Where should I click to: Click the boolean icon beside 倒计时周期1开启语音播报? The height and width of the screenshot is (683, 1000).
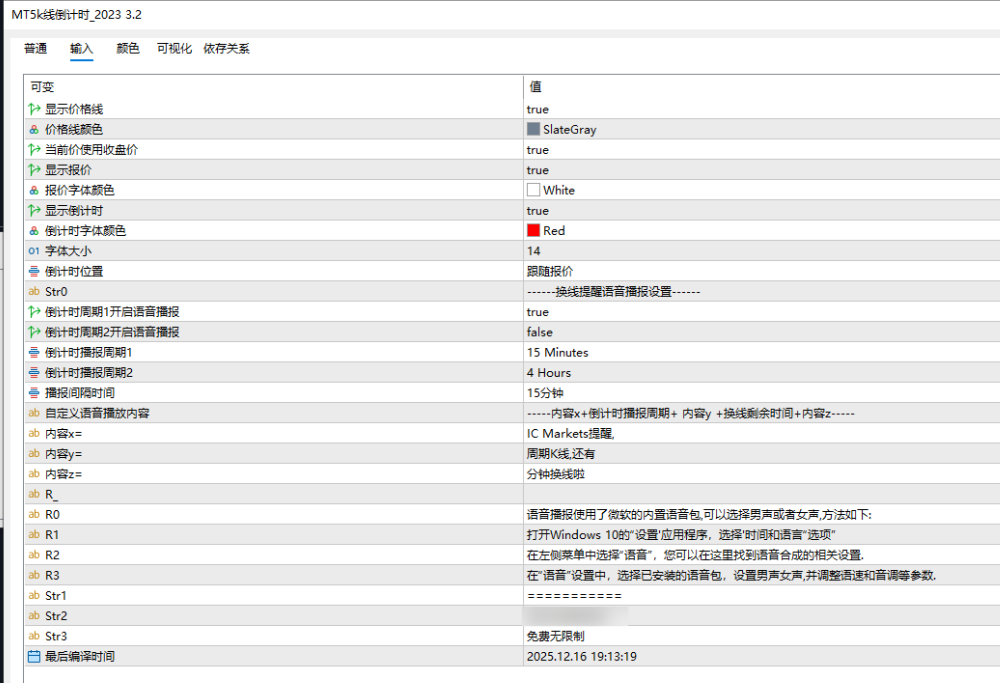coord(34,312)
